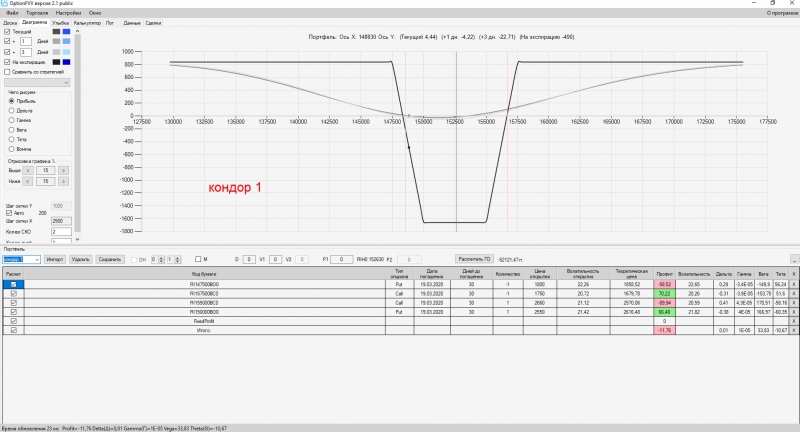Open the Настройки menu
The height and width of the screenshot is (432, 800).
68,13
